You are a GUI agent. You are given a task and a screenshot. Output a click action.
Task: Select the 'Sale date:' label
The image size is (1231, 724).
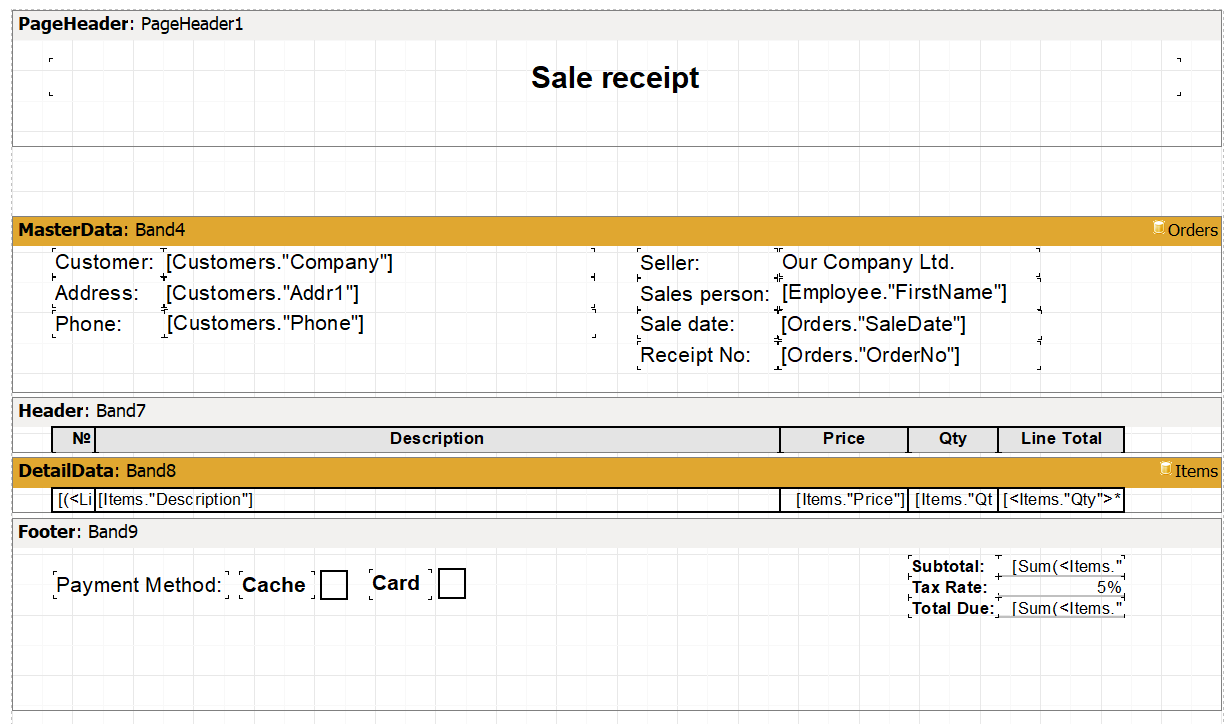707,325
